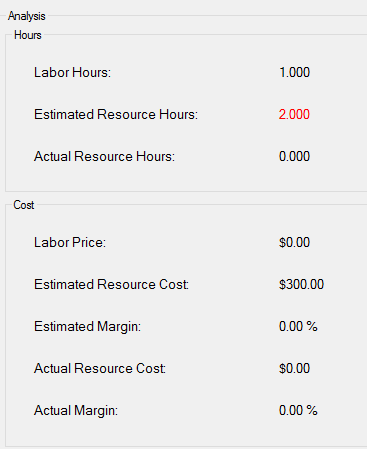
Task: Select the 0.000 actual hours value
Action: point(294,156)
